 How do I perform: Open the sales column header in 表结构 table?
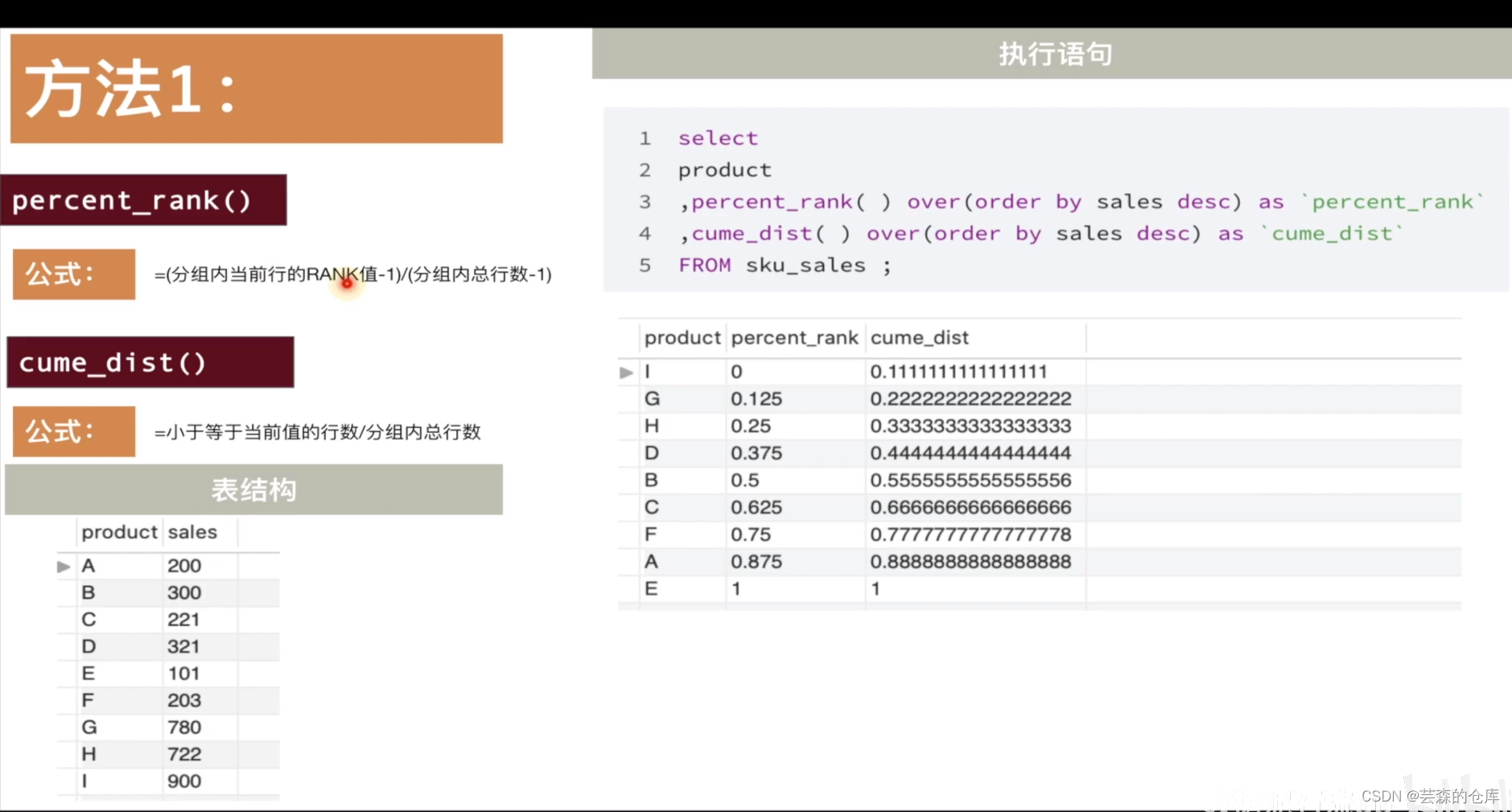pos(192,532)
